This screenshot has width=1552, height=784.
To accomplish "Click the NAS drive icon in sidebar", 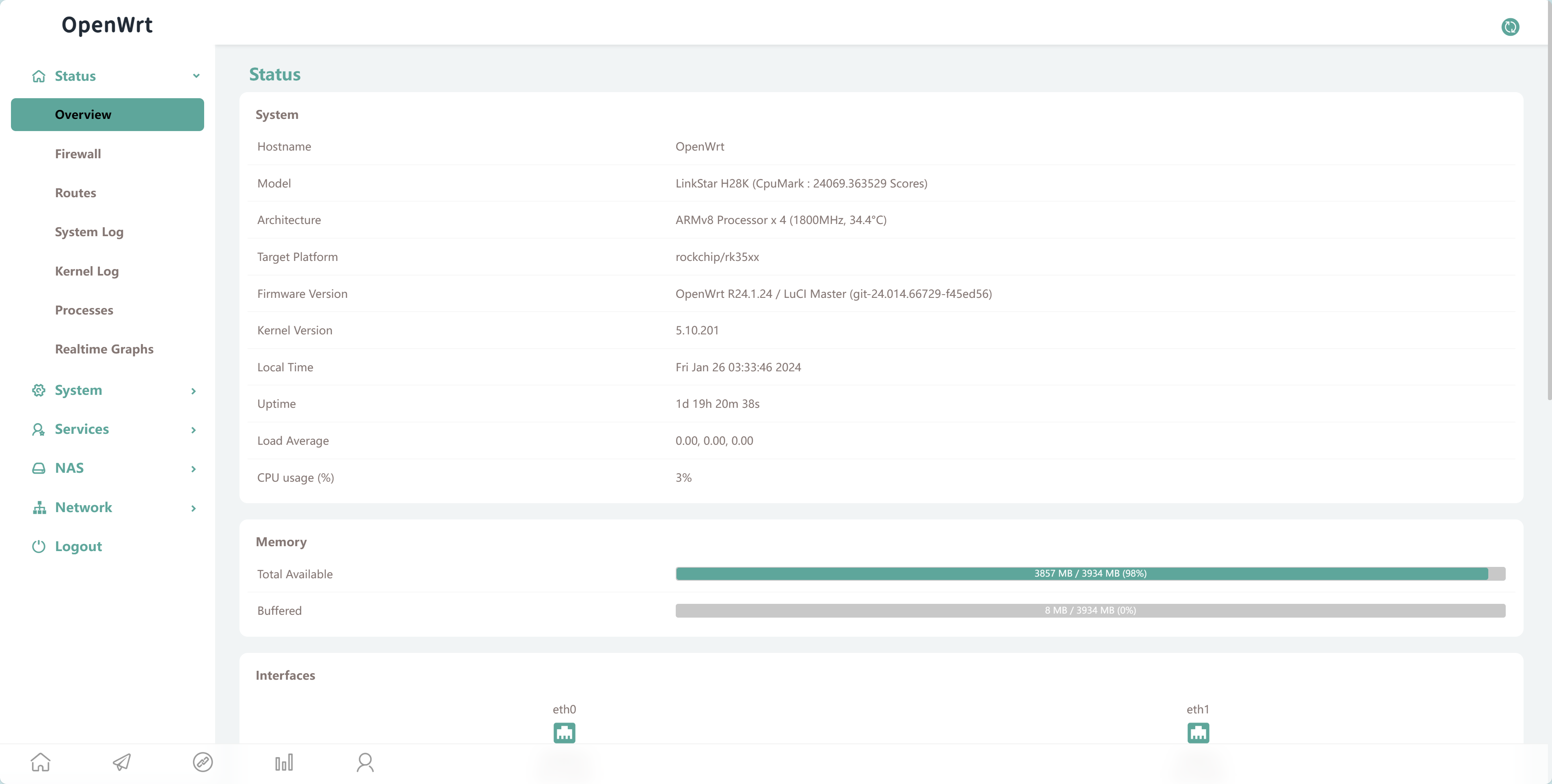I will click(x=39, y=468).
